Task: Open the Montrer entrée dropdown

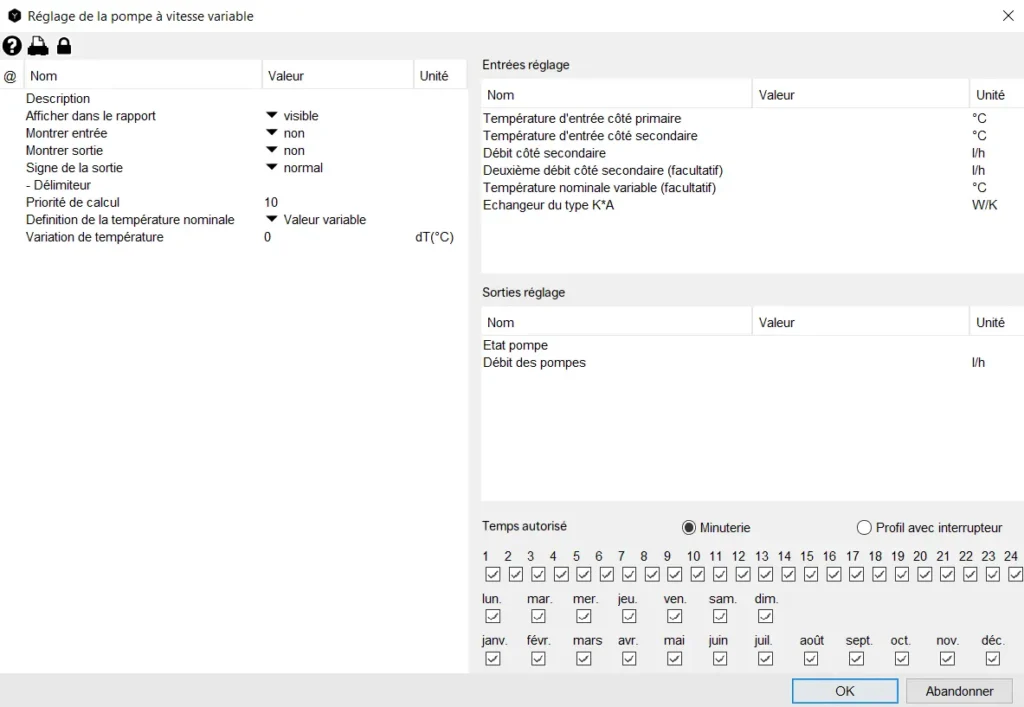Action: 271,133
